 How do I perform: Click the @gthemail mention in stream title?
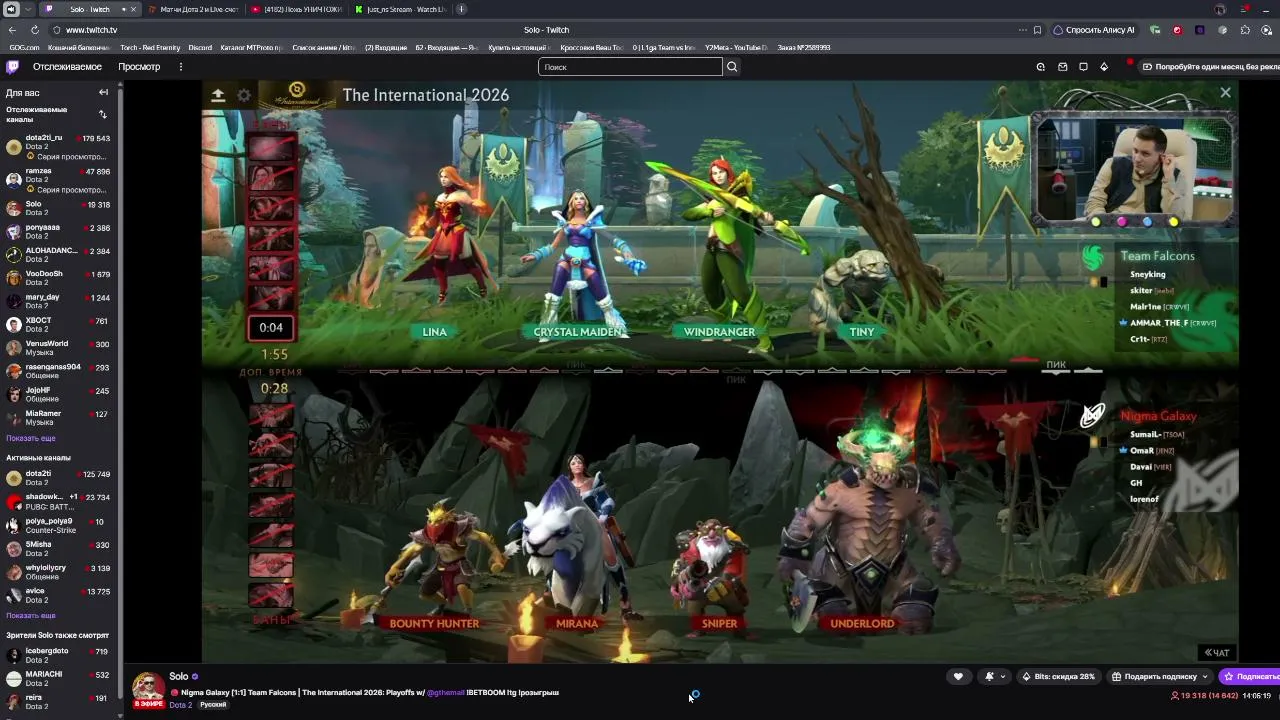click(446, 693)
